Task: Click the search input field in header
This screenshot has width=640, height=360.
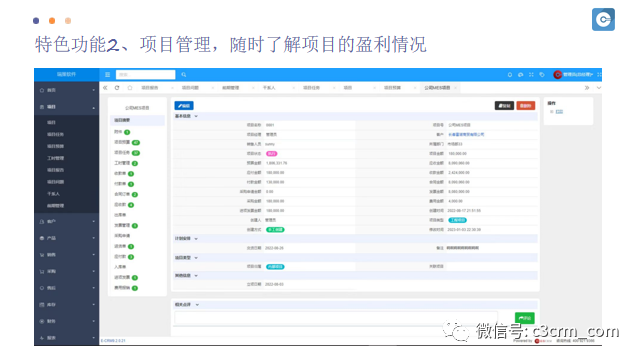Action: pyautogui.click(x=145, y=75)
